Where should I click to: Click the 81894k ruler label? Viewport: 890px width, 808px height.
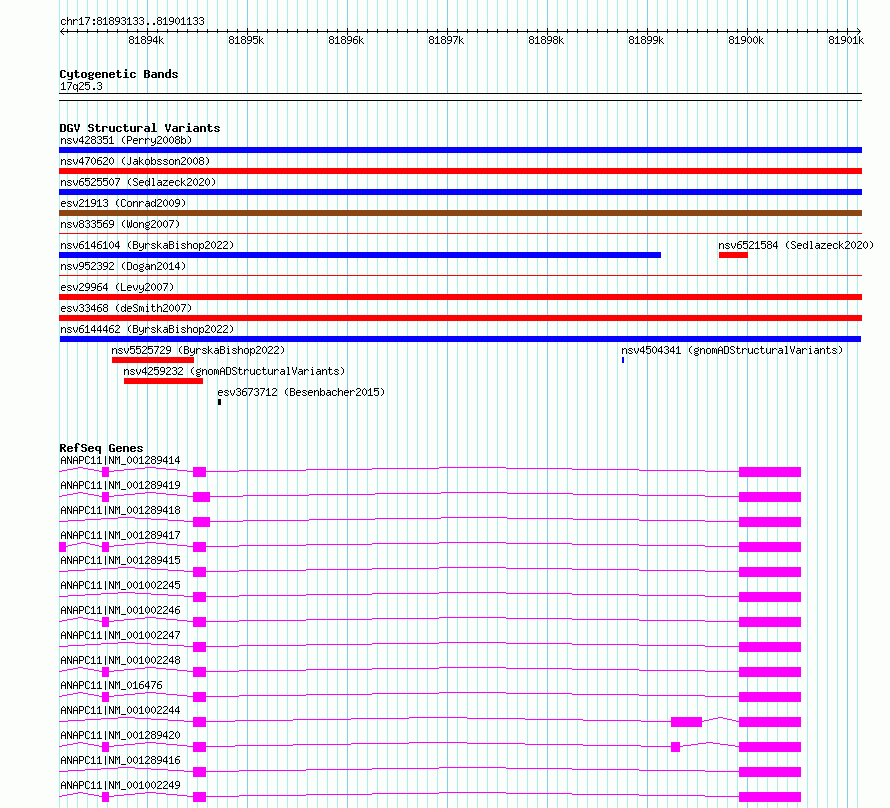(x=146, y=40)
